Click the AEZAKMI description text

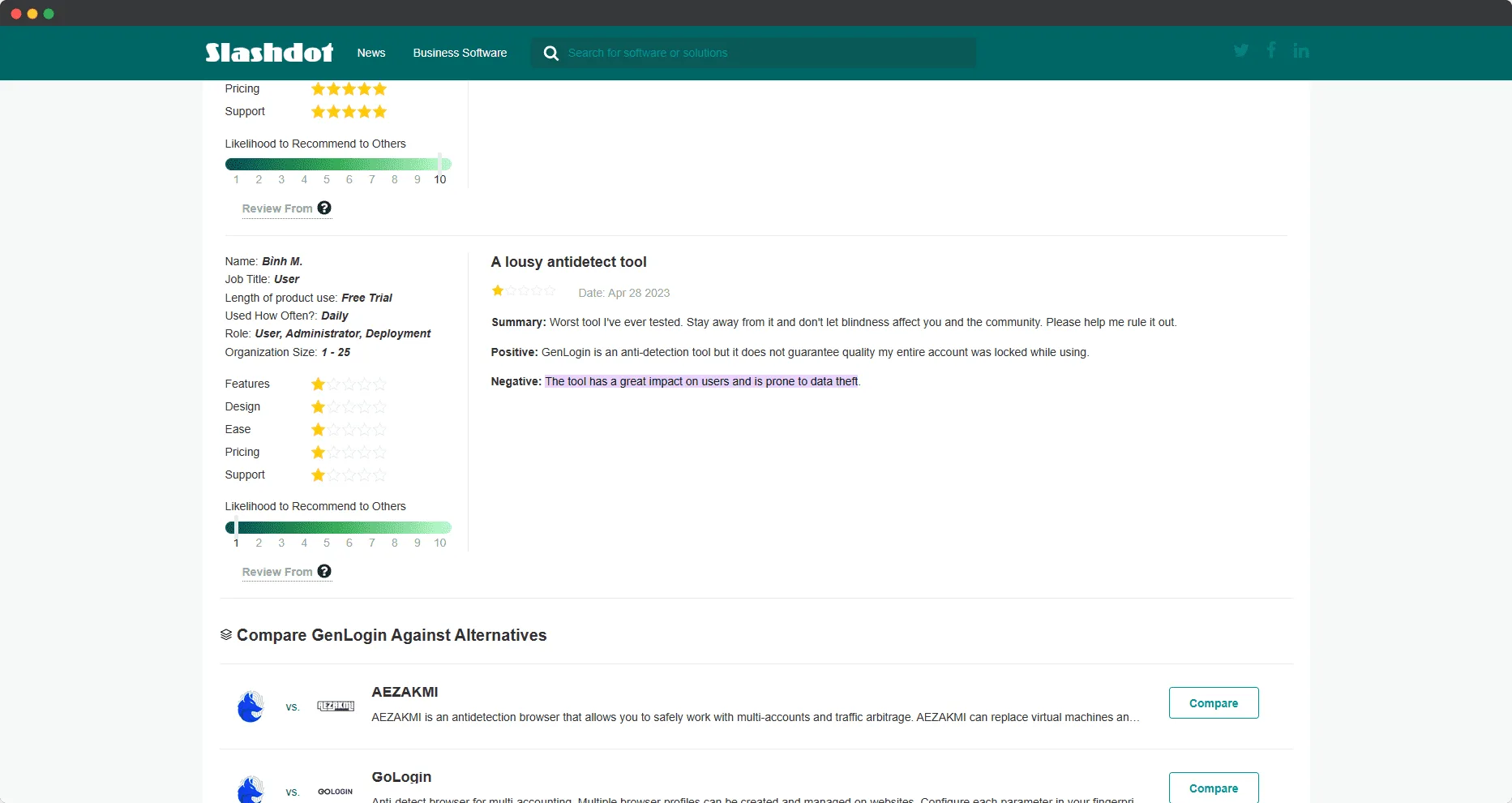756,717
